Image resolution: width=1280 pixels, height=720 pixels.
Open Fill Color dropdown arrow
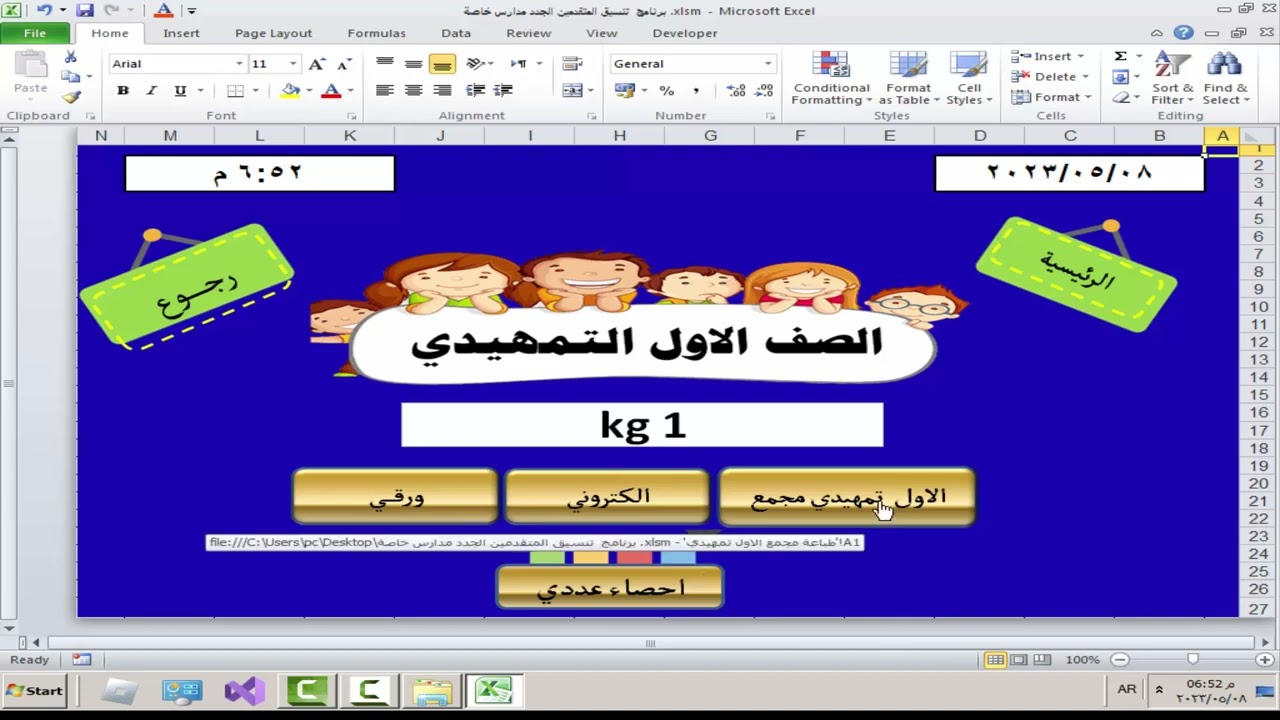[x=309, y=91]
